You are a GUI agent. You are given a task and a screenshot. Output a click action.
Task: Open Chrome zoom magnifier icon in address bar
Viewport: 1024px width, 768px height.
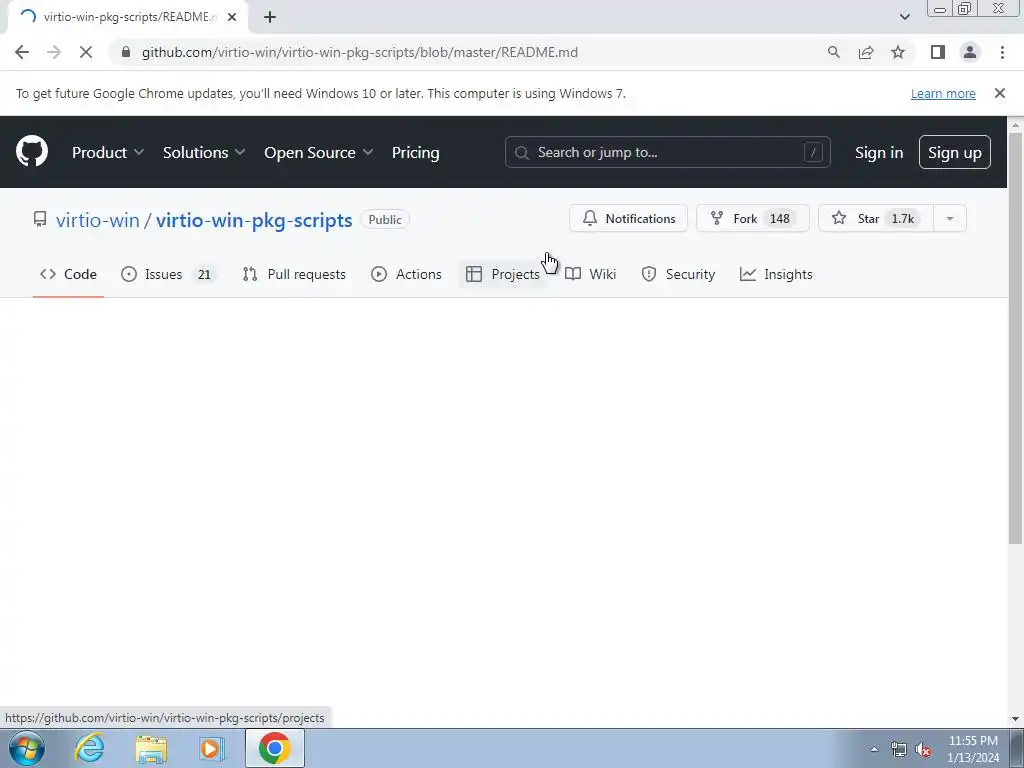[x=833, y=52]
